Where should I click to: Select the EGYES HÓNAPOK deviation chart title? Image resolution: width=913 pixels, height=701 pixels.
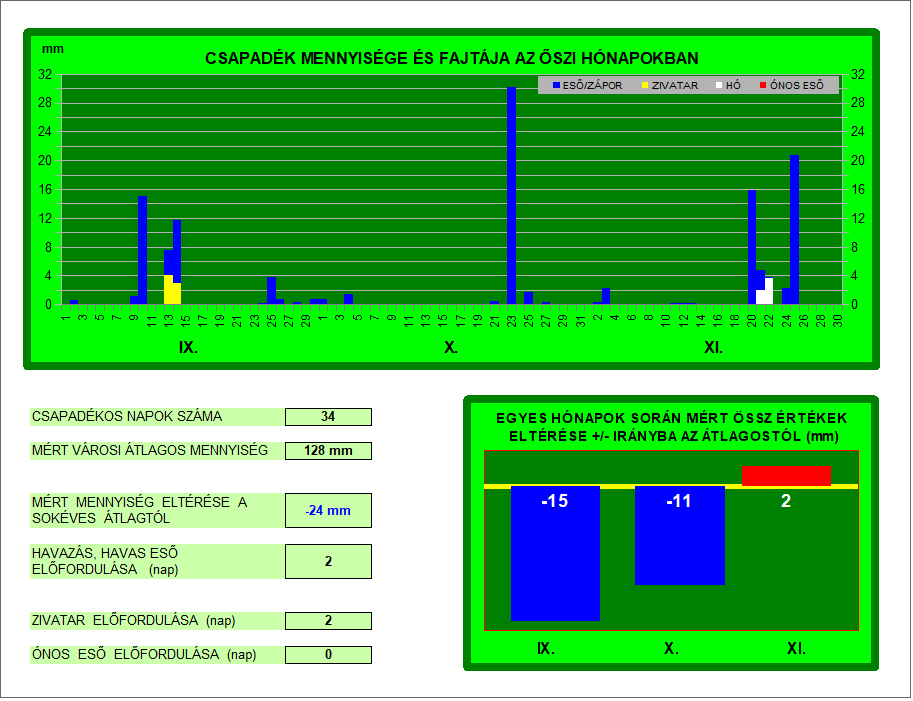(671, 427)
